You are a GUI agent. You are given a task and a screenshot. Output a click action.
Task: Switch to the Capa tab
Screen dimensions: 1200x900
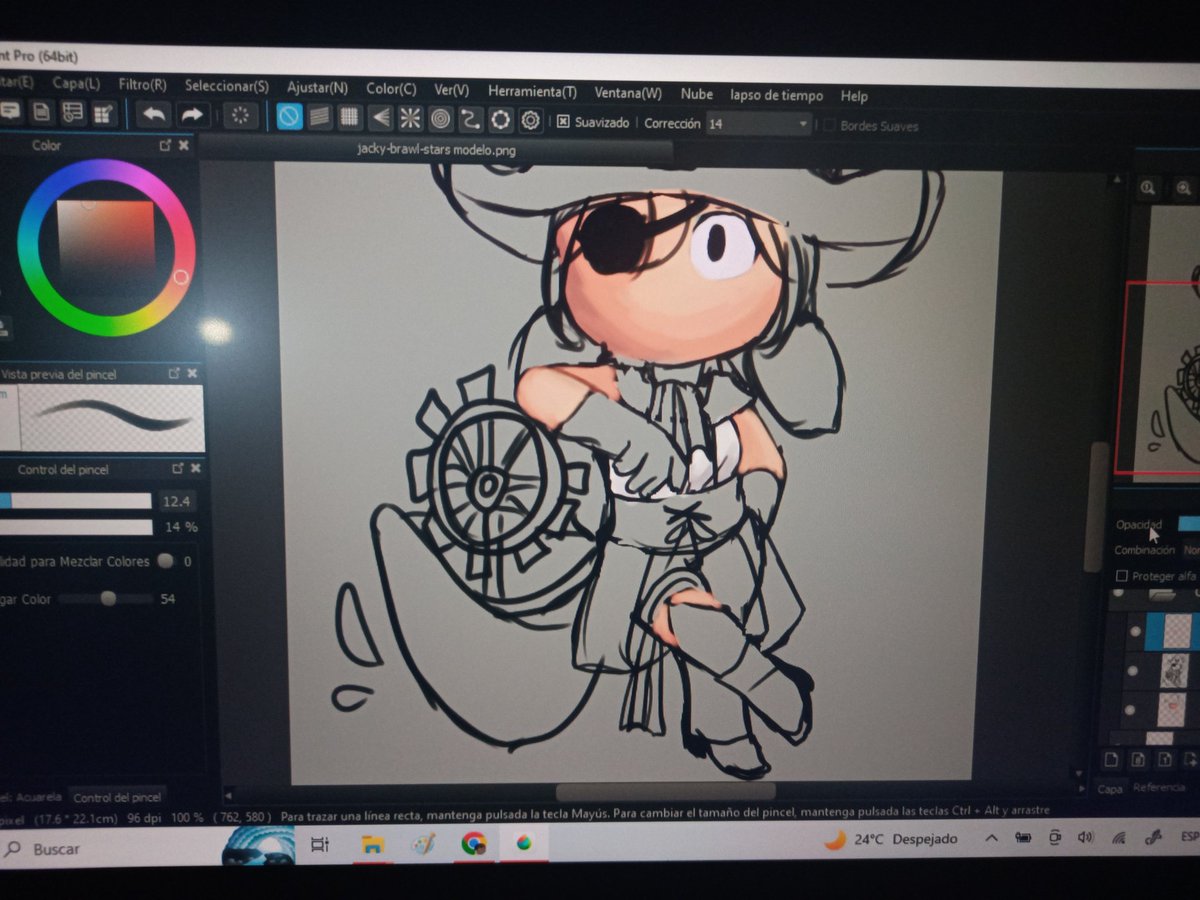[1109, 788]
